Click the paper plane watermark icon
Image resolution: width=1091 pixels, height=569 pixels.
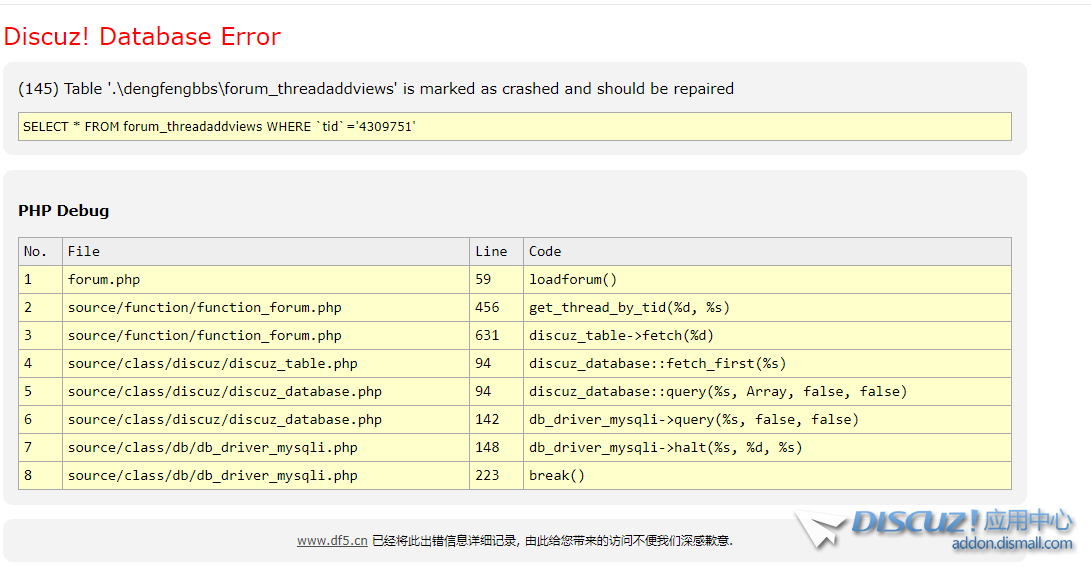point(822,529)
